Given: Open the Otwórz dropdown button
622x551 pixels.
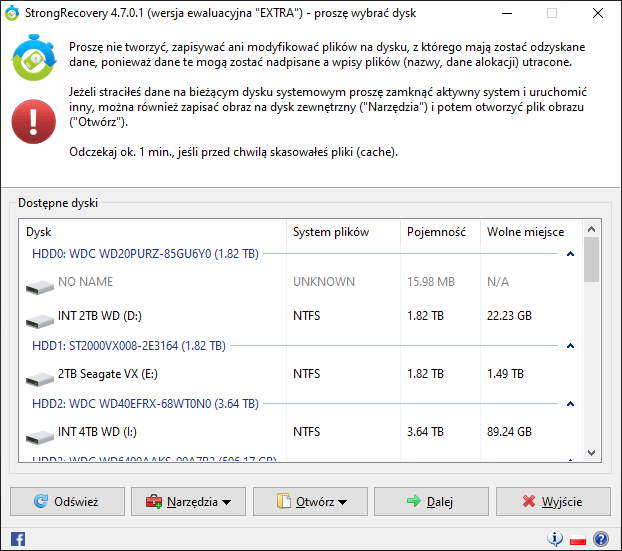Looking at the screenshot, I should 310,502.
